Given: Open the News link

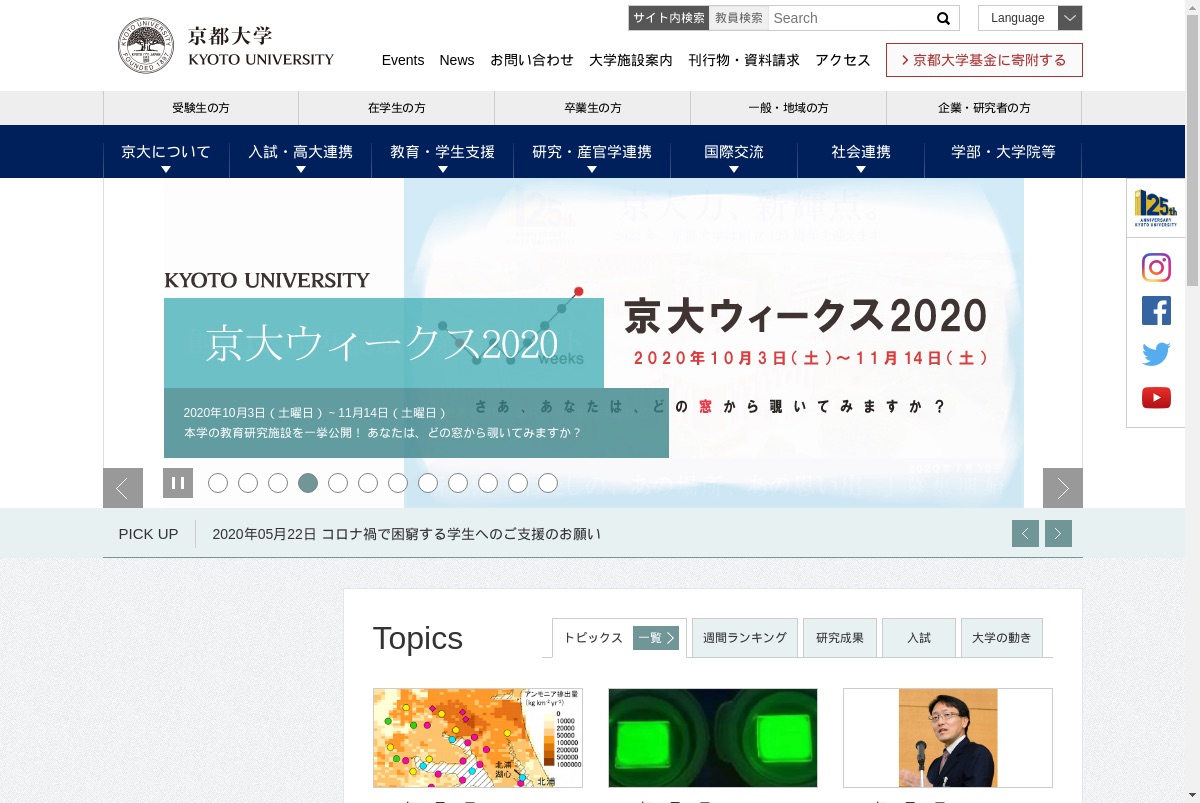Looking at the screenshot, I should pos(457,60).
